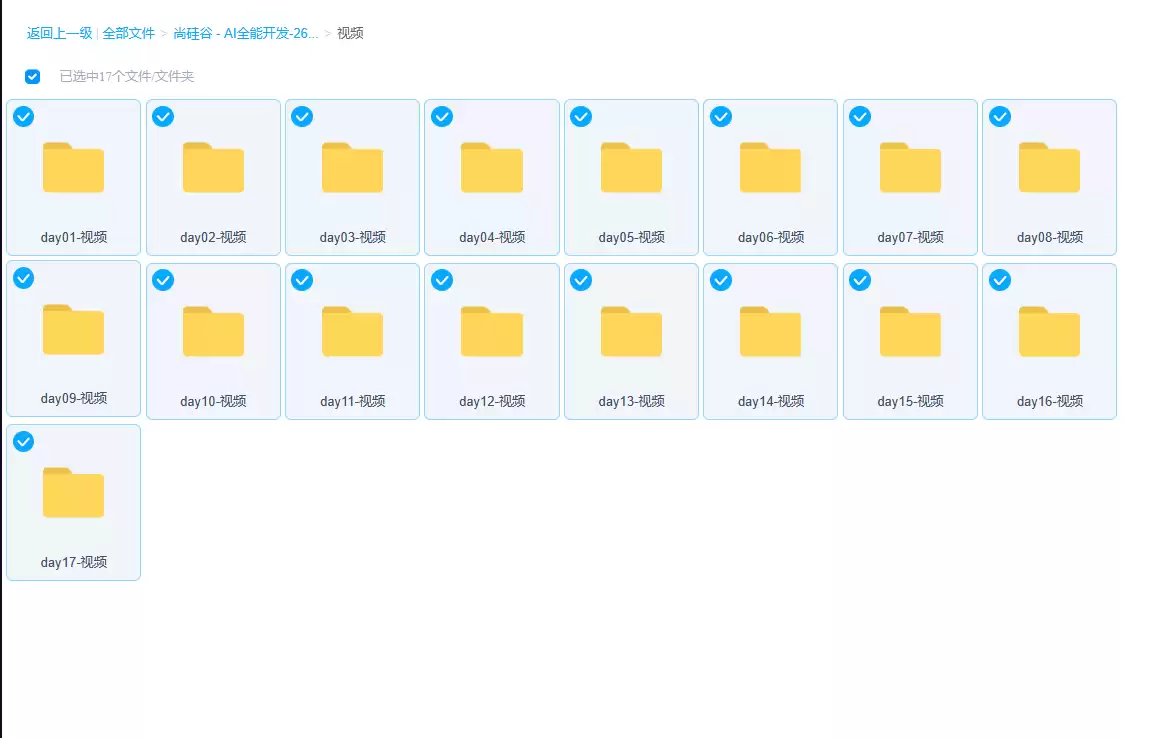Click the day15-视频 folder name

point(910,402)
